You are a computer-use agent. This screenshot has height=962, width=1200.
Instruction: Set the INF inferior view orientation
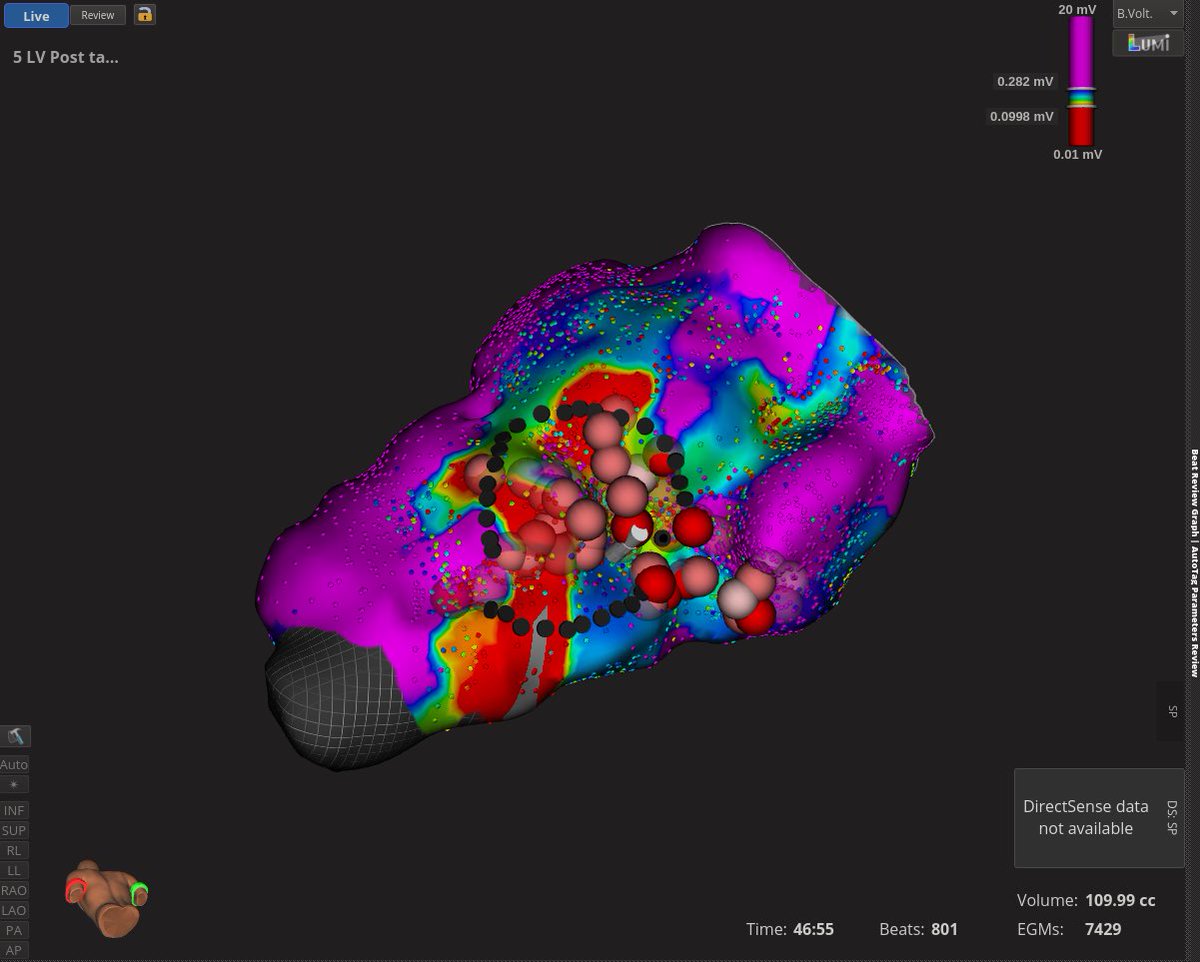pyautogui.click(x=14, y=810)
